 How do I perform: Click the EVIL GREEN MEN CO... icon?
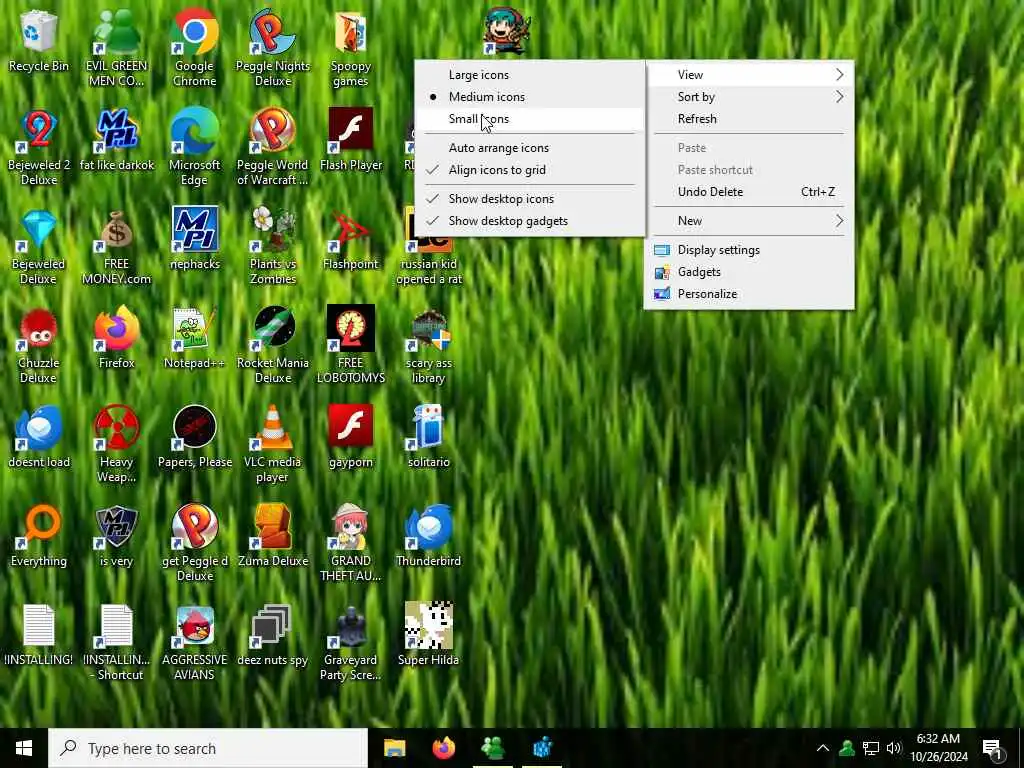coord(117,48)
